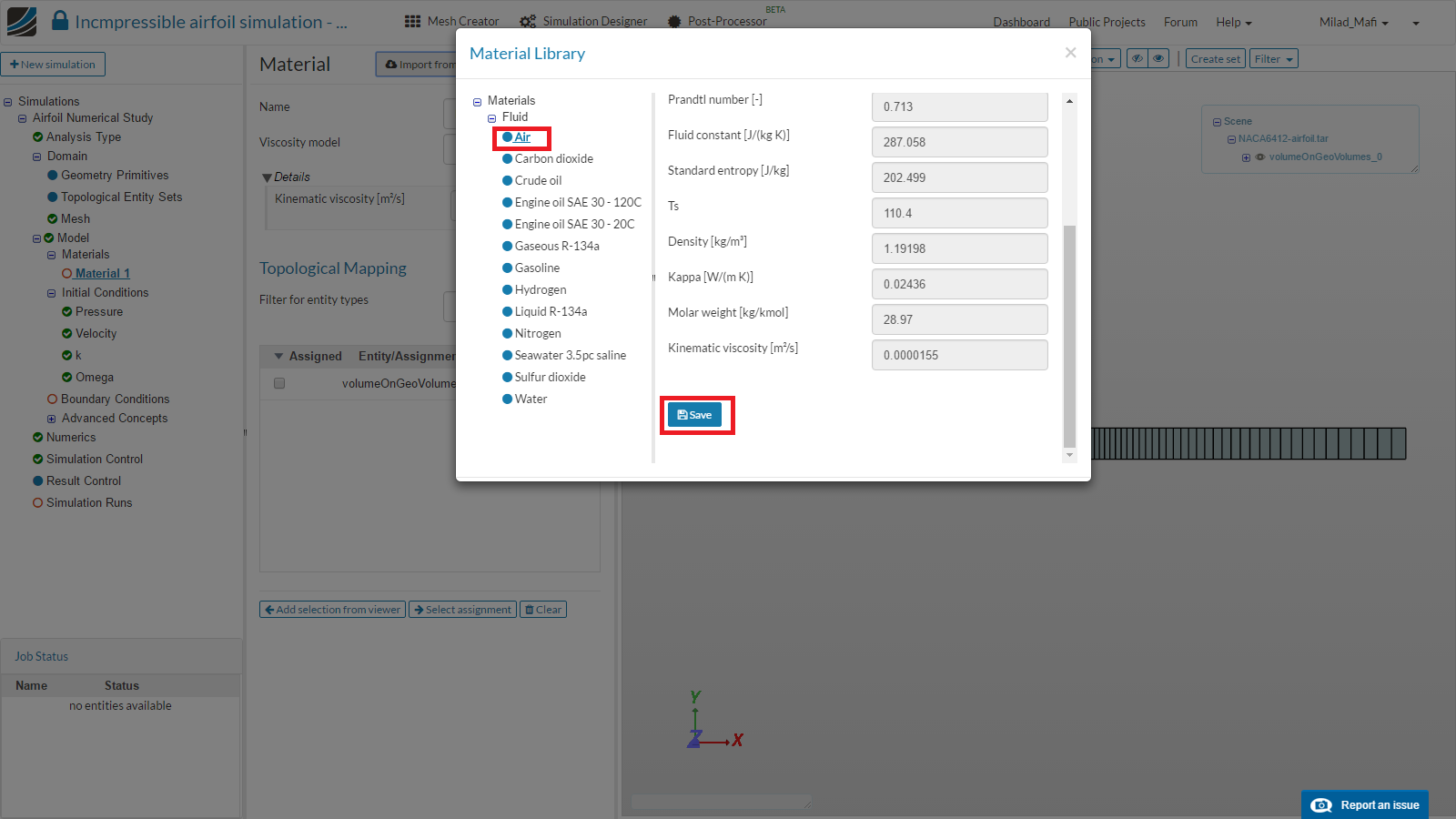Click the Gasoline material dot
Image resolution: width=1456 pixels, height=819 pixels.
pos(508,268)
